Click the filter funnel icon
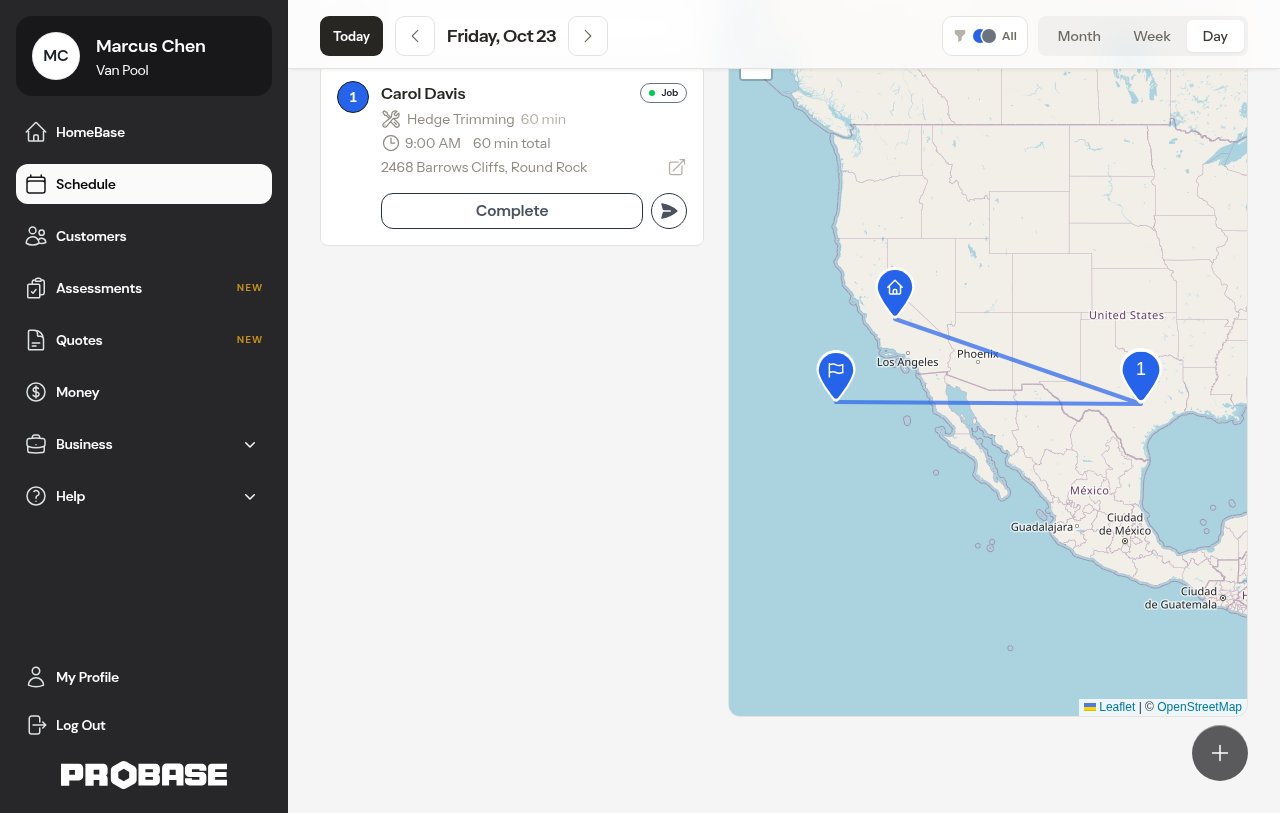This screenshot has height=813, width=1280. tap(960, 36)
